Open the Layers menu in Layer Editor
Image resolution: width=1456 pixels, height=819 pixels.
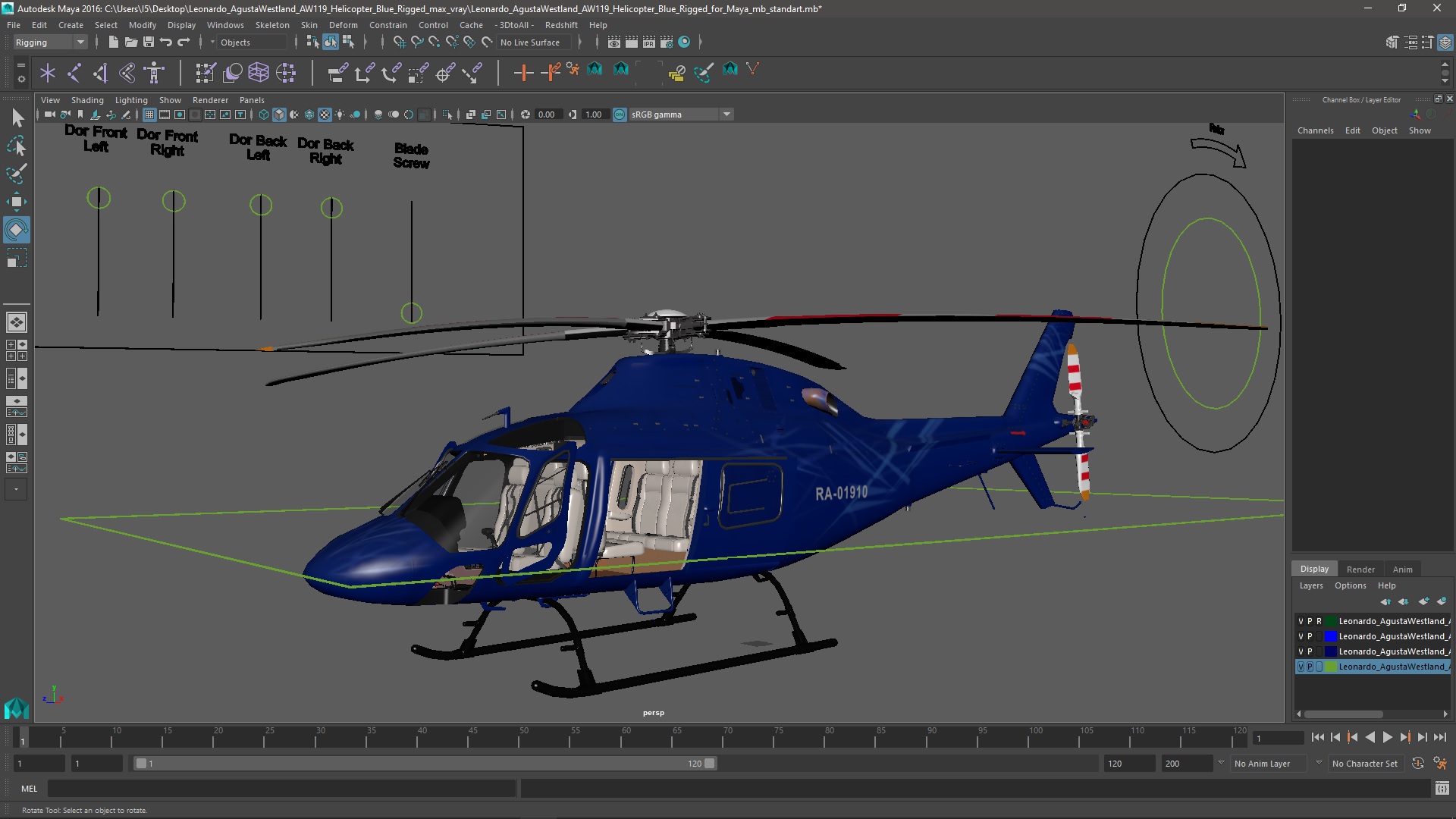click(1310, 585)
